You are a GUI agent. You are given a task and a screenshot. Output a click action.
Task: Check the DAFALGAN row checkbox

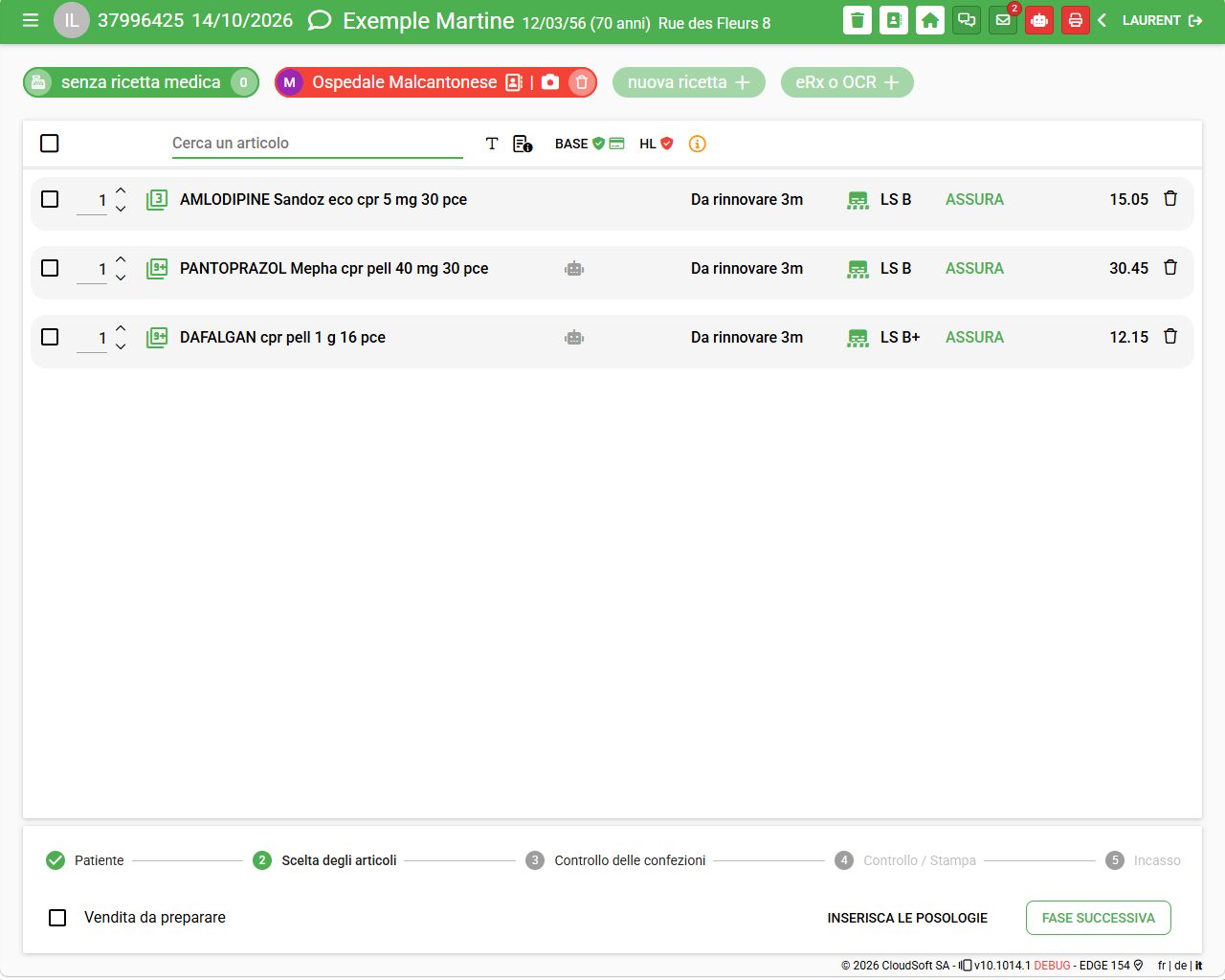(x=50, y=337)
